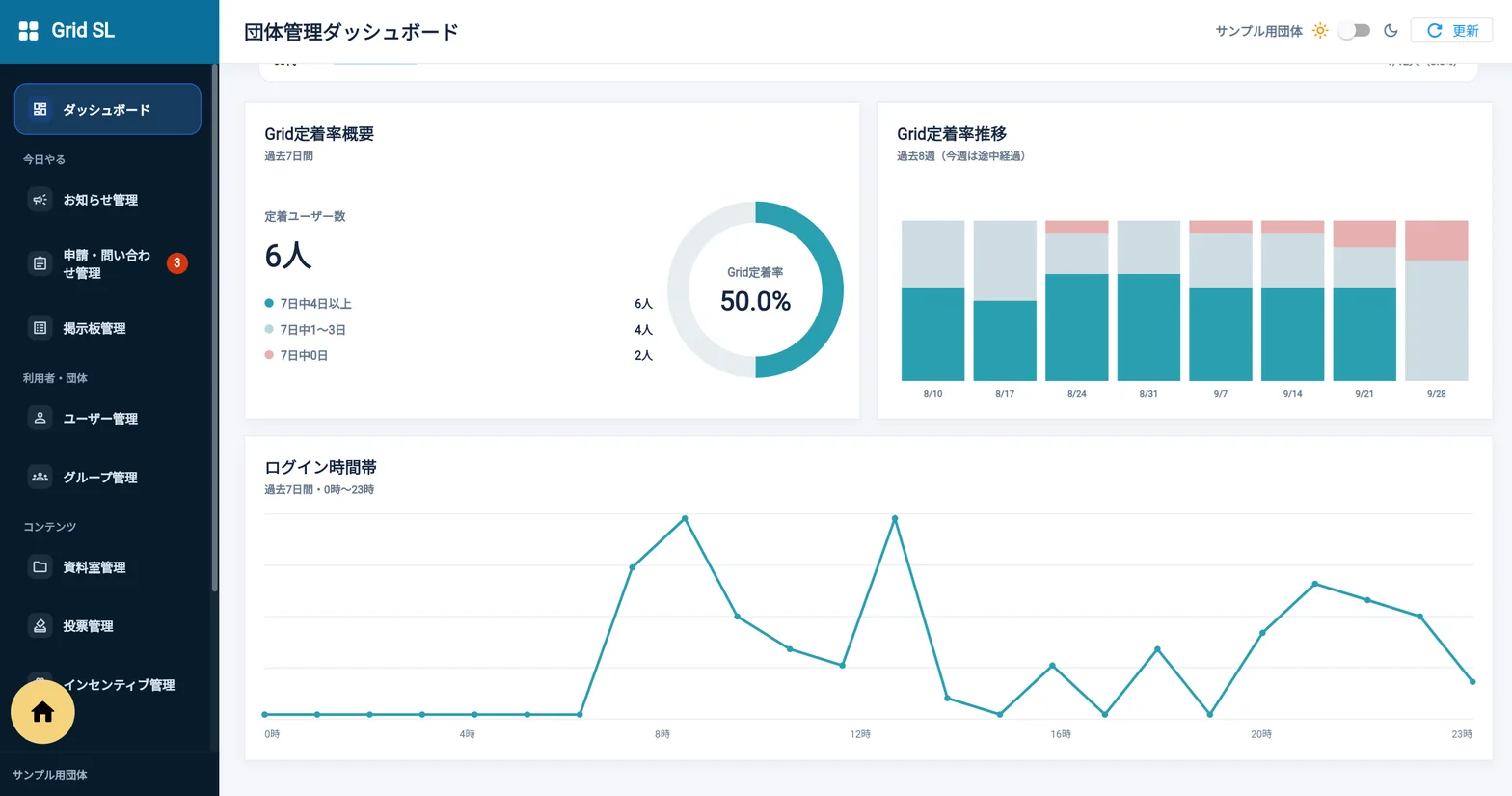The width and height of the screenshot is (1512, 796).
Task: Click the clipboard icon for 申請・問い合わせ管理
Action: pos(40,263)
